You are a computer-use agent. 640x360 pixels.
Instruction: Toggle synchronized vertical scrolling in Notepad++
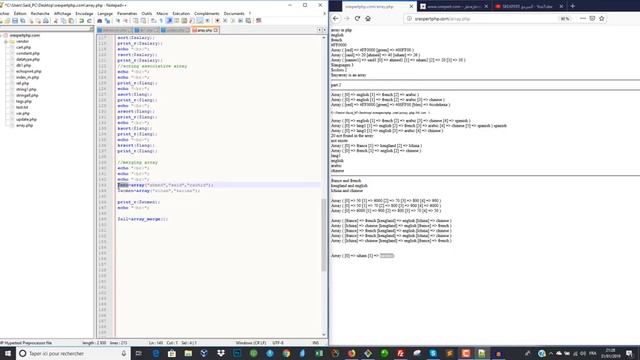136,21
